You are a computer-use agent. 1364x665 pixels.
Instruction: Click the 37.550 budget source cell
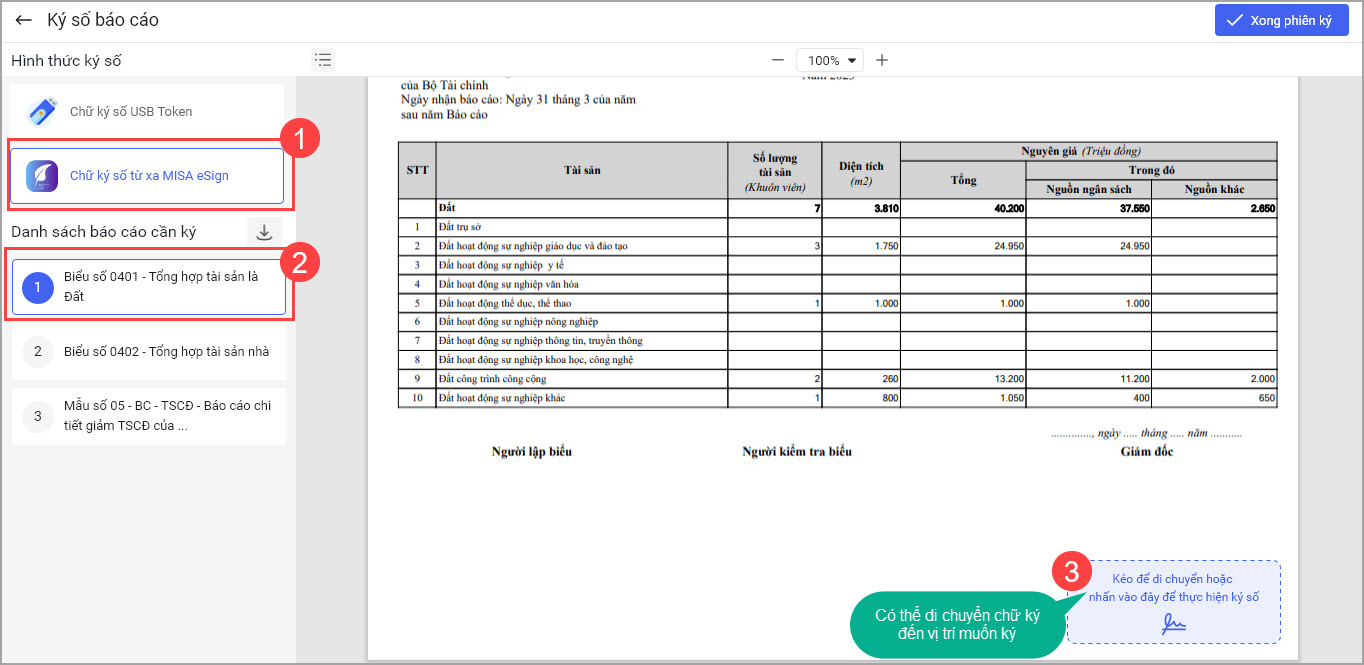[x=1089, y=208]
